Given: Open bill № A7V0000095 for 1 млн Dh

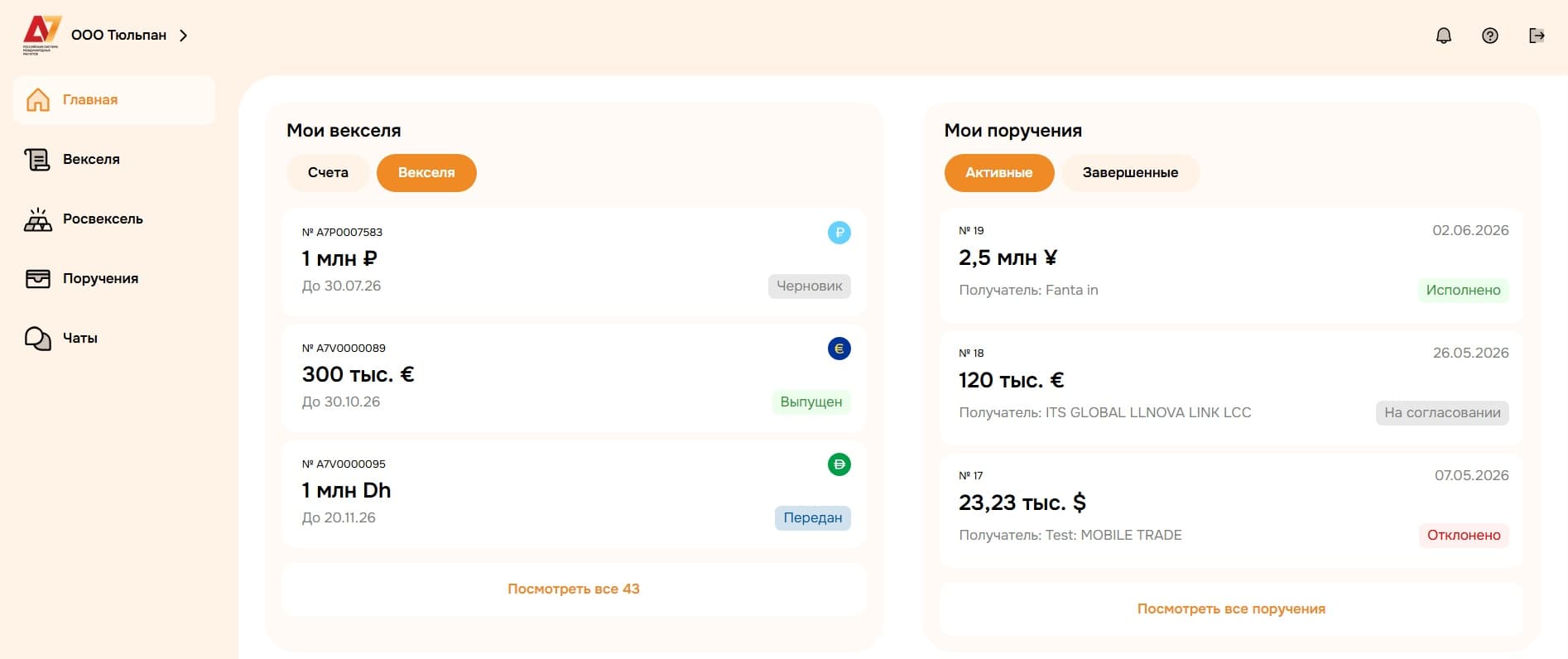Looking at the screenshot, I should (x=574, y=493).
